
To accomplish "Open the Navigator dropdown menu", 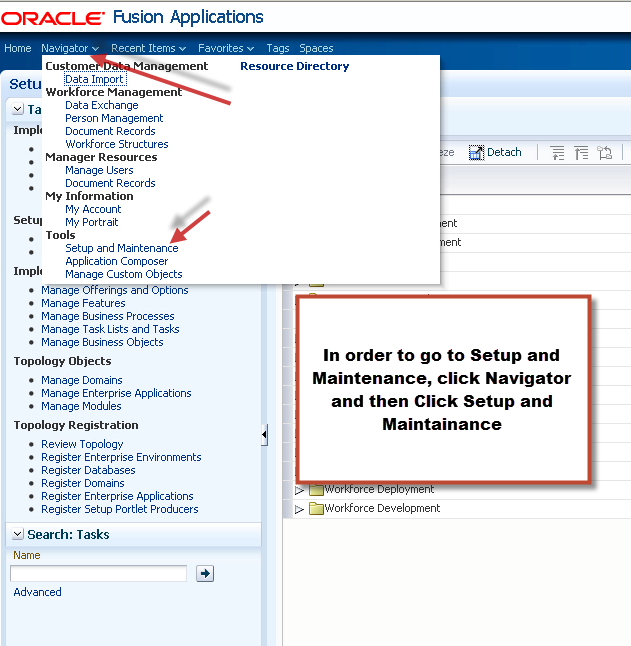I will pyautogui.click(x=70, y=48).
